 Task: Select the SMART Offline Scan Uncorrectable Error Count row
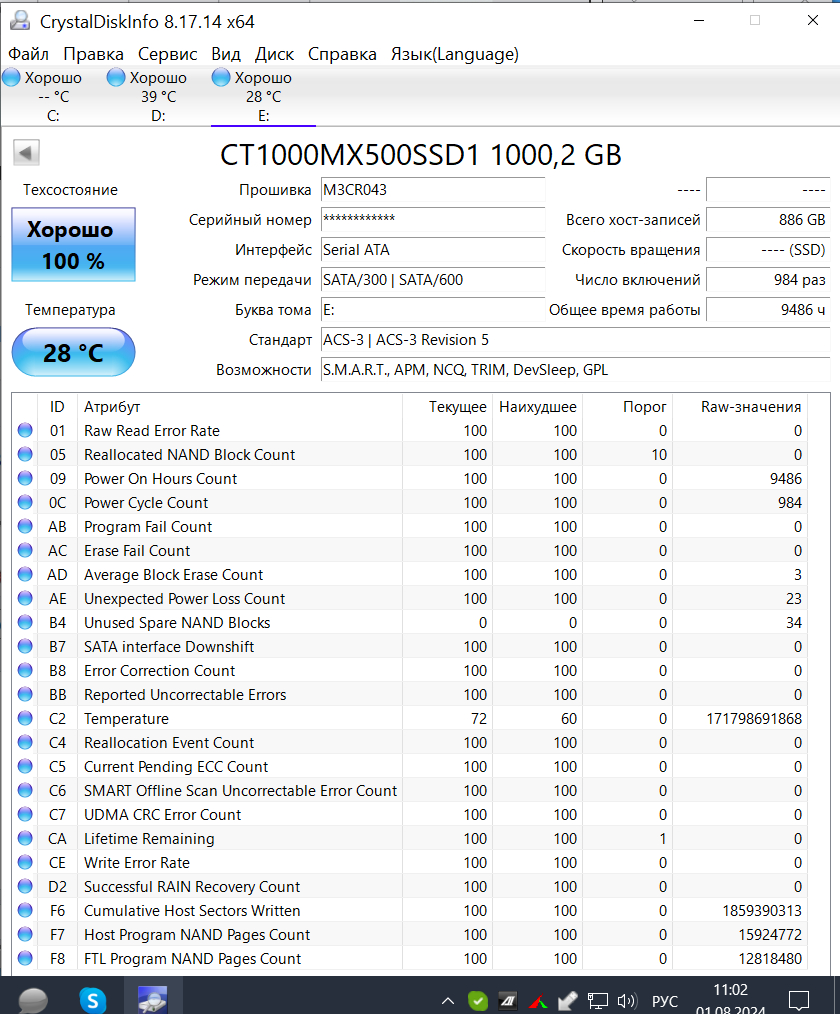[409, 790]
